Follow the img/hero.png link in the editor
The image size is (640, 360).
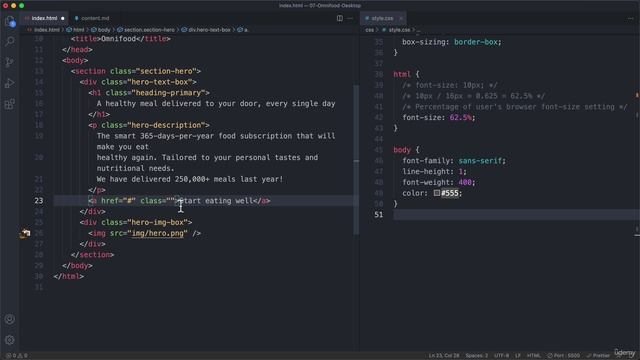click(158, 233)
